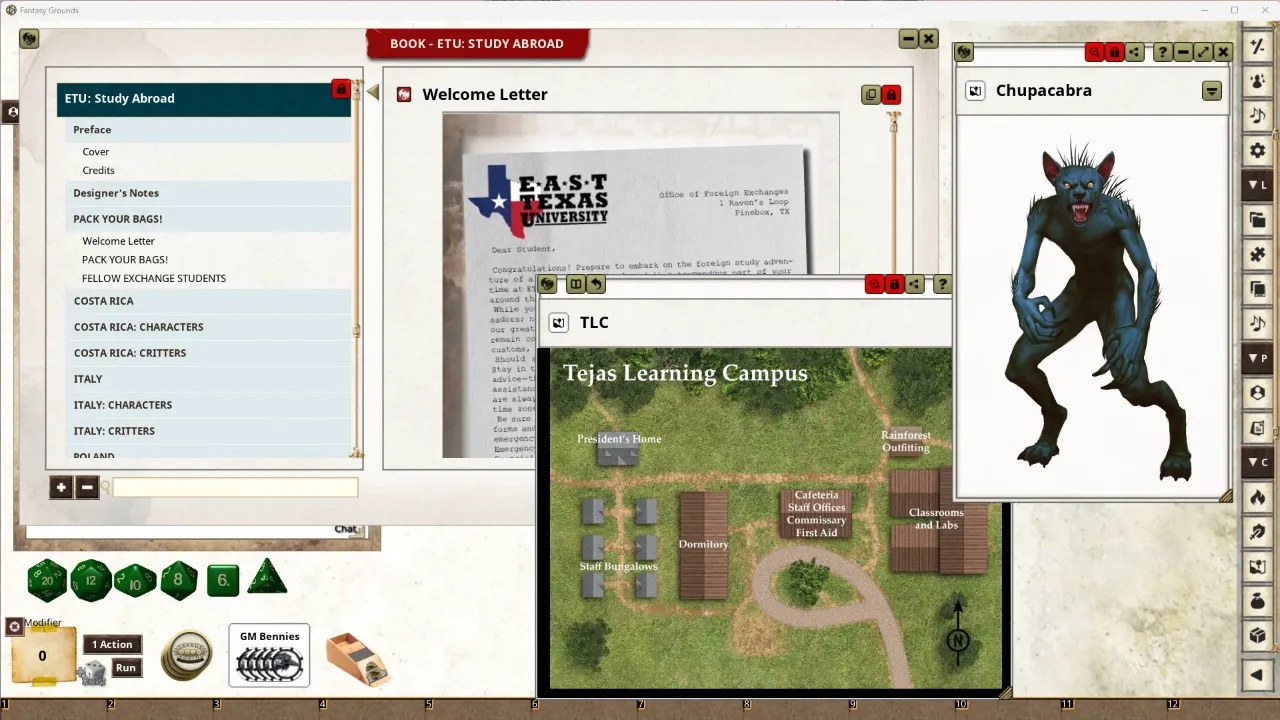Click the book index search field
Image resolution: width=1280 pixels, height=720 pixels.
(235, 487)
